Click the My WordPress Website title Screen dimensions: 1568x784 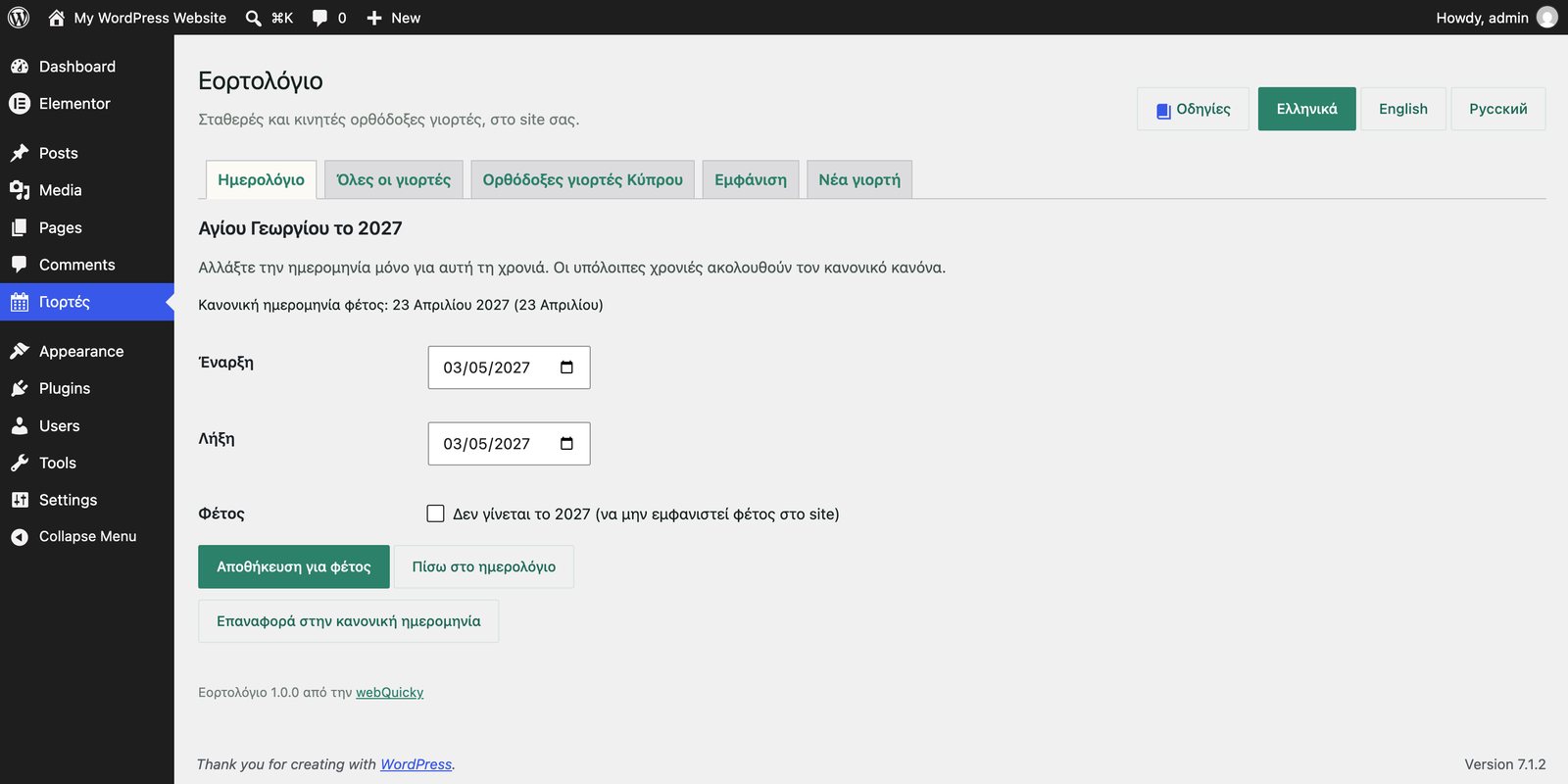150,18
